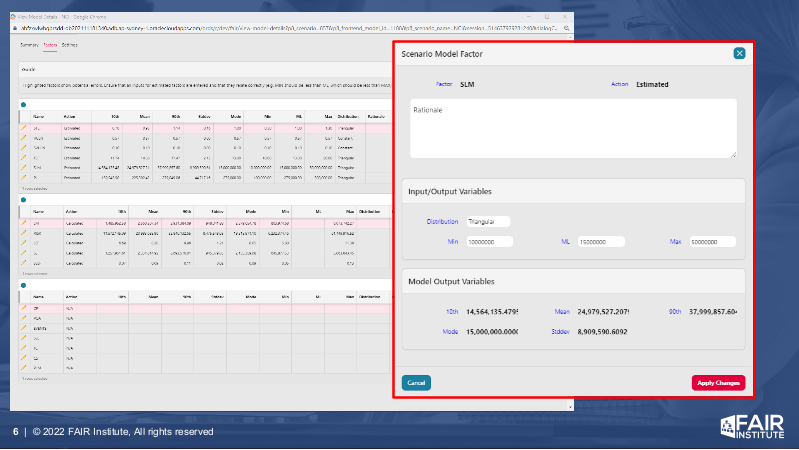
Task: Click the blue Distribution label
Action: [442, 222]
